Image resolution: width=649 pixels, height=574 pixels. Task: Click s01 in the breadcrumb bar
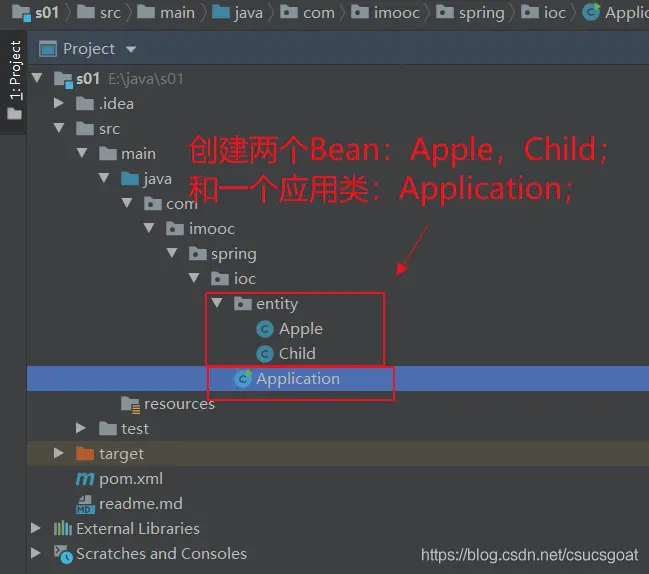pyautogui.click(x=47, y=12)
